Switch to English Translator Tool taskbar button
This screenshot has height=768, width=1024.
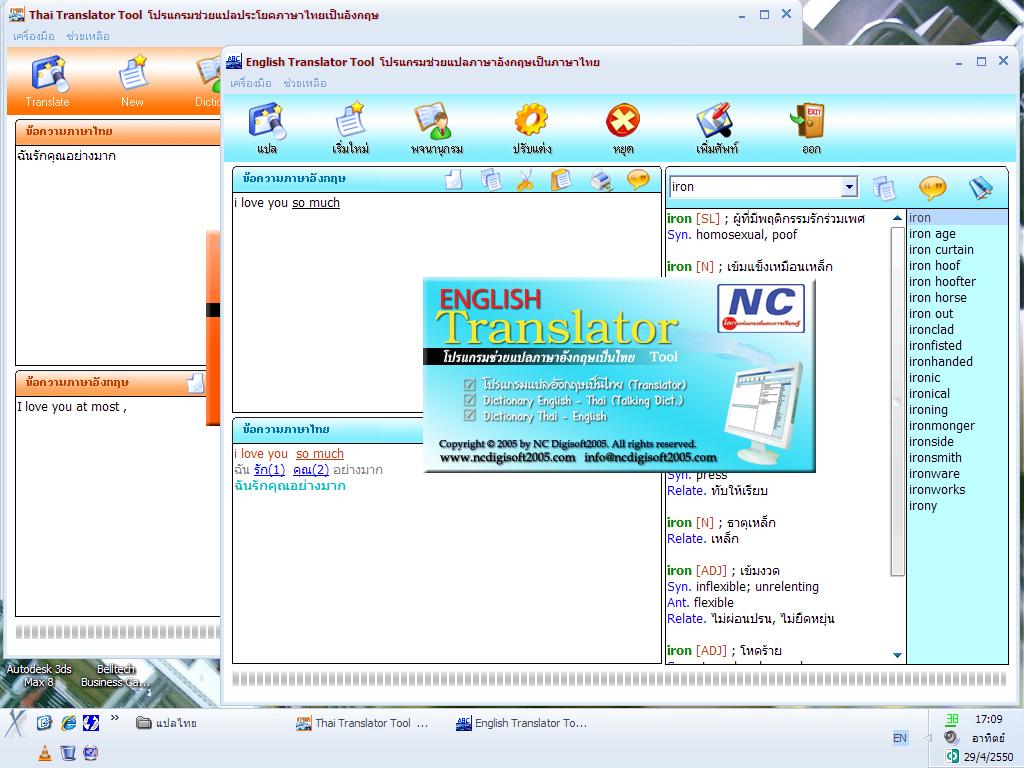point(522,723)
